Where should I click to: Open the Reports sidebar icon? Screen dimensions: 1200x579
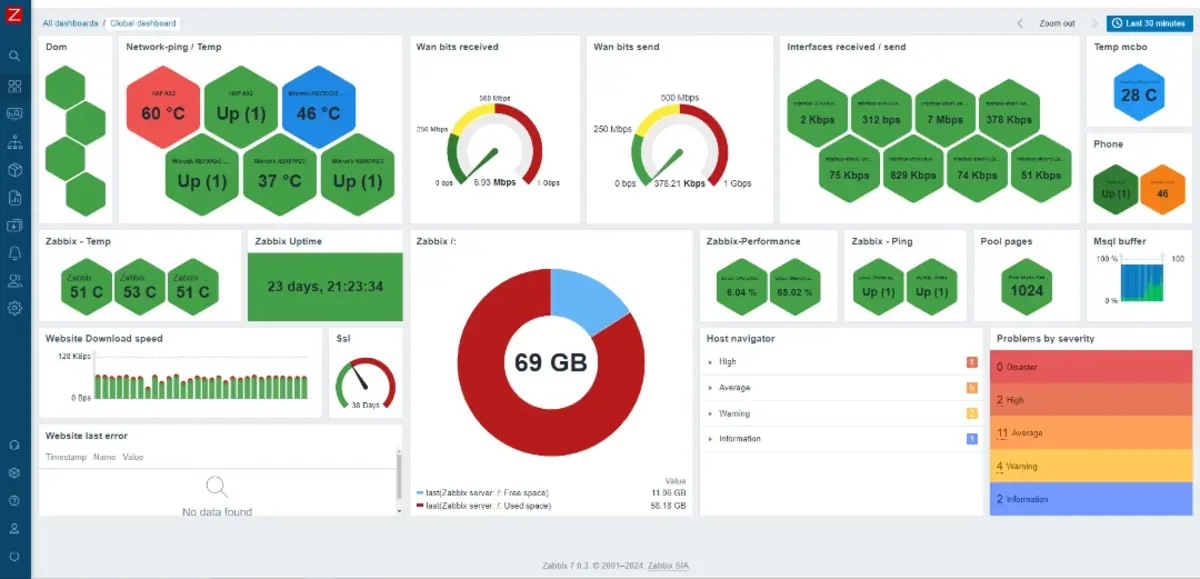[15, 198]
